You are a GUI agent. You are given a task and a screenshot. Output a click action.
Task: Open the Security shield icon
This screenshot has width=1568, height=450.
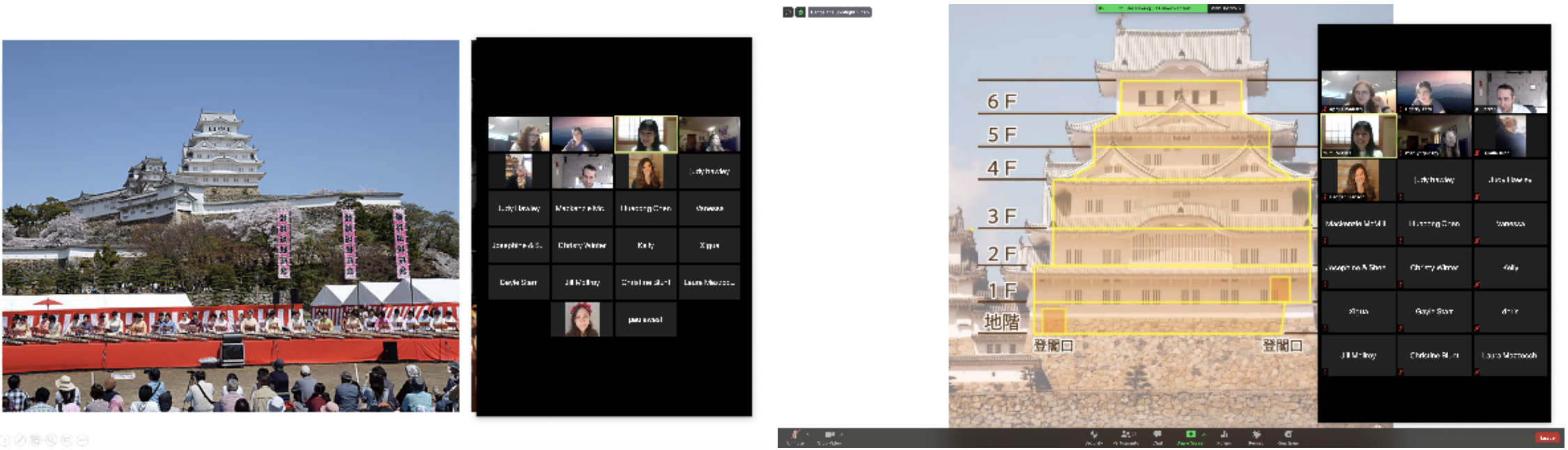pyautogui.click(x=1093, y=435)
